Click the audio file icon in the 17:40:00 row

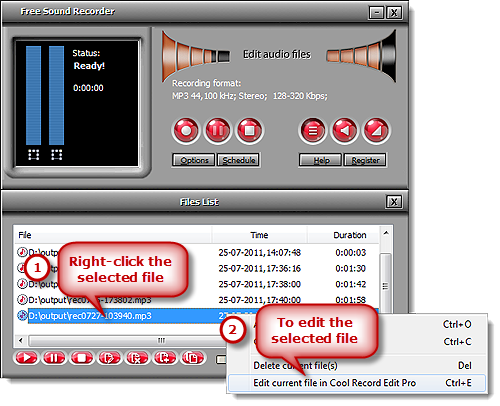pos(22,299)
